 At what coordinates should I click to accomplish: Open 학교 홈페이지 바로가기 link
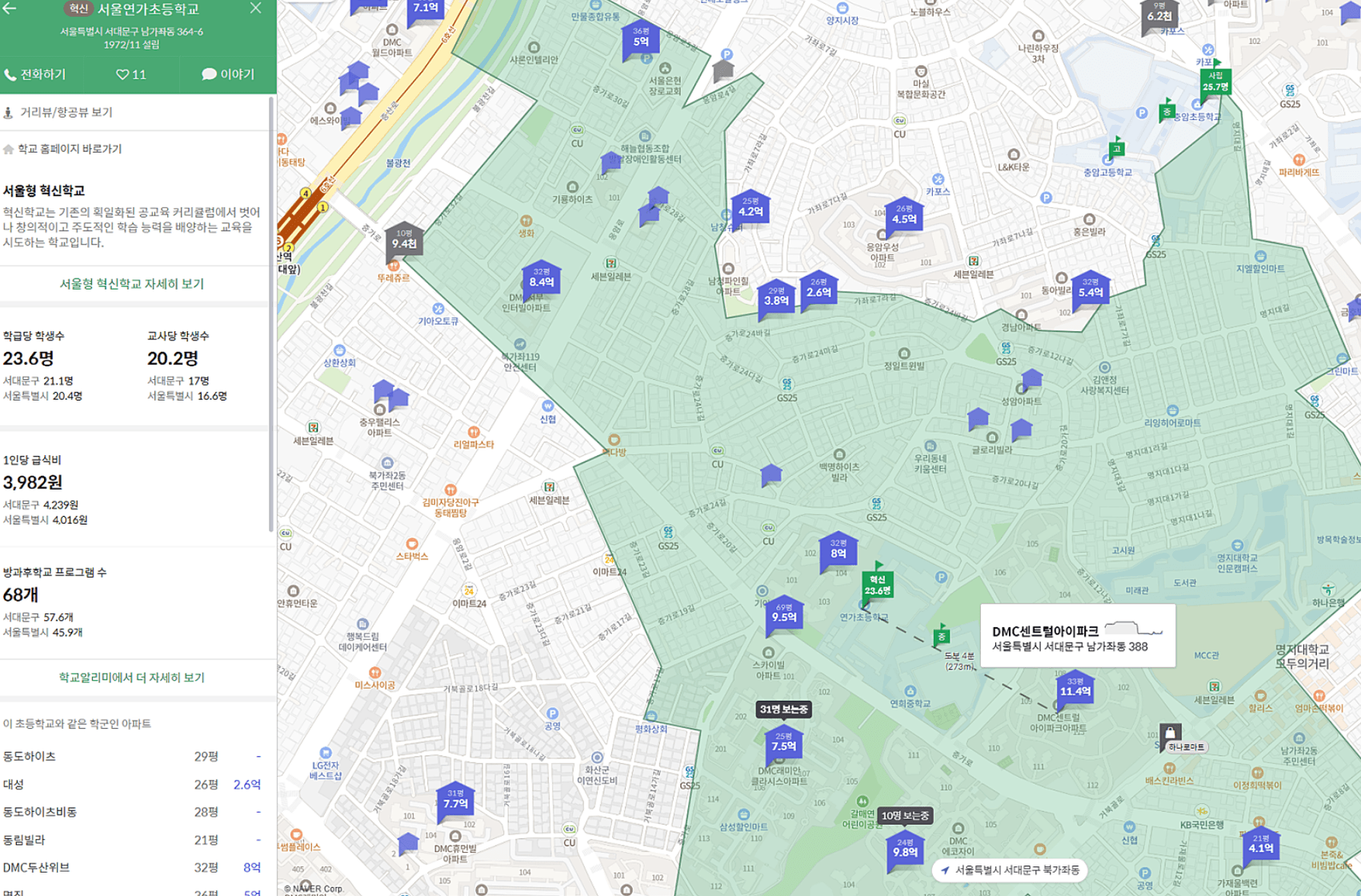coord(62,149)
